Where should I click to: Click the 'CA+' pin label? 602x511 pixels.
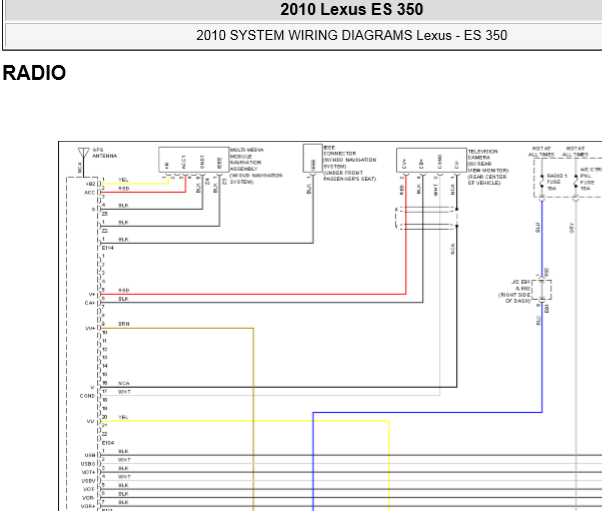click(x=89, y=303)
